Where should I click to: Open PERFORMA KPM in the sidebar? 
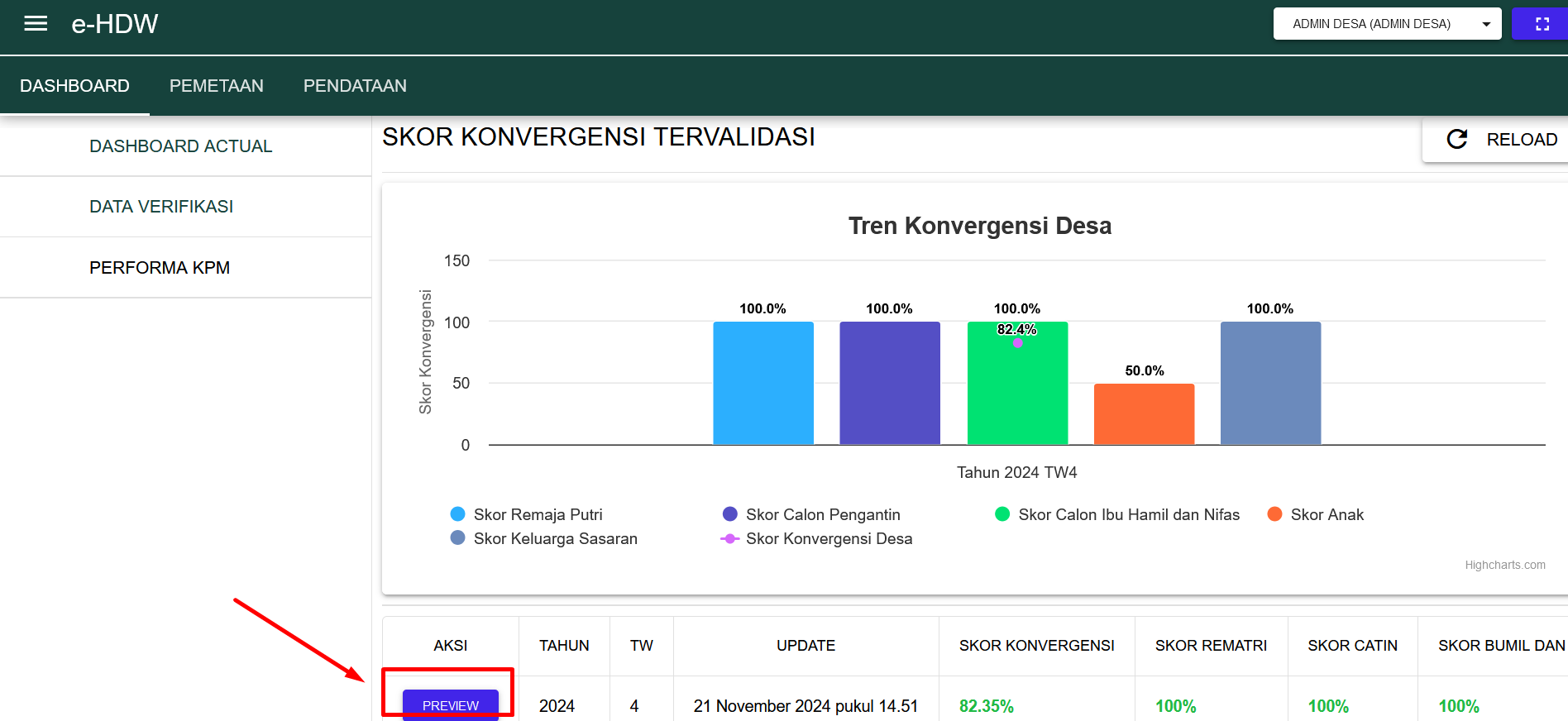[x=185, y=268]
